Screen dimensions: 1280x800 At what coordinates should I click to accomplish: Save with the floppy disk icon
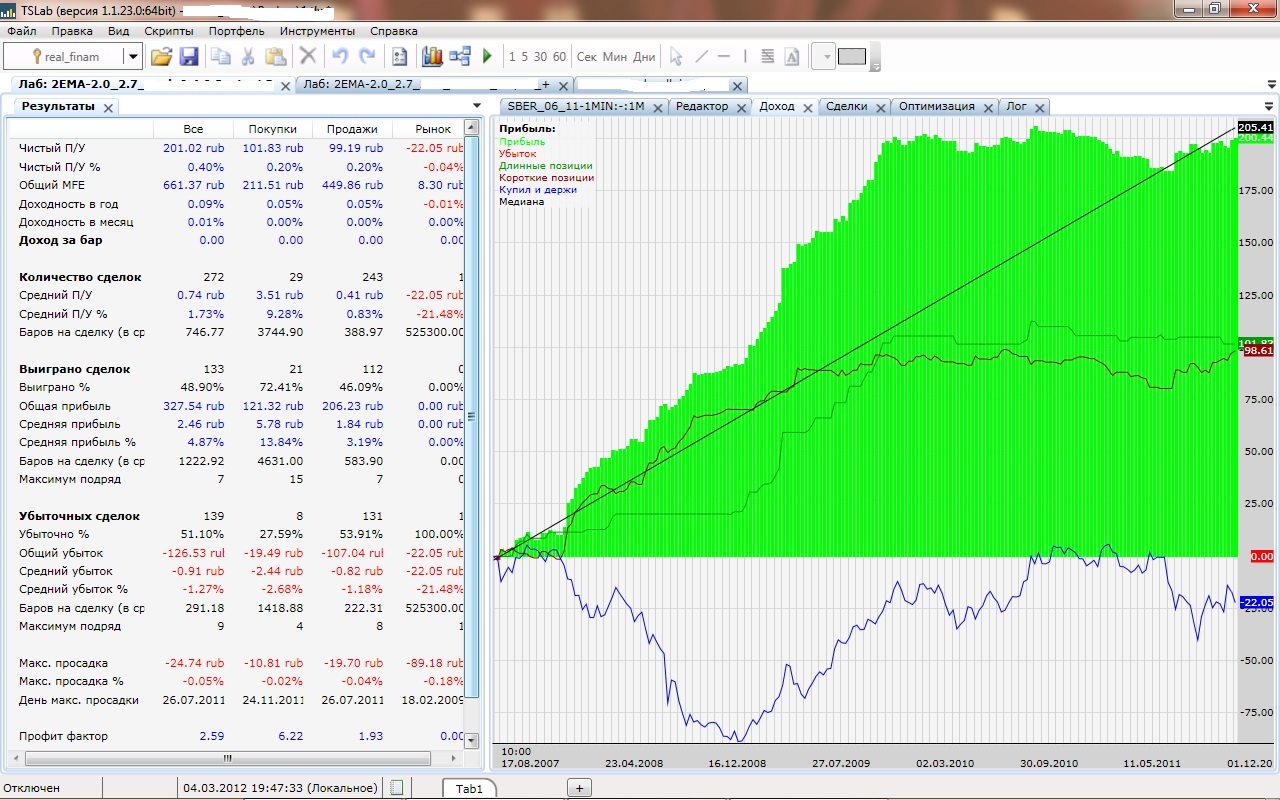pos(189,57)
